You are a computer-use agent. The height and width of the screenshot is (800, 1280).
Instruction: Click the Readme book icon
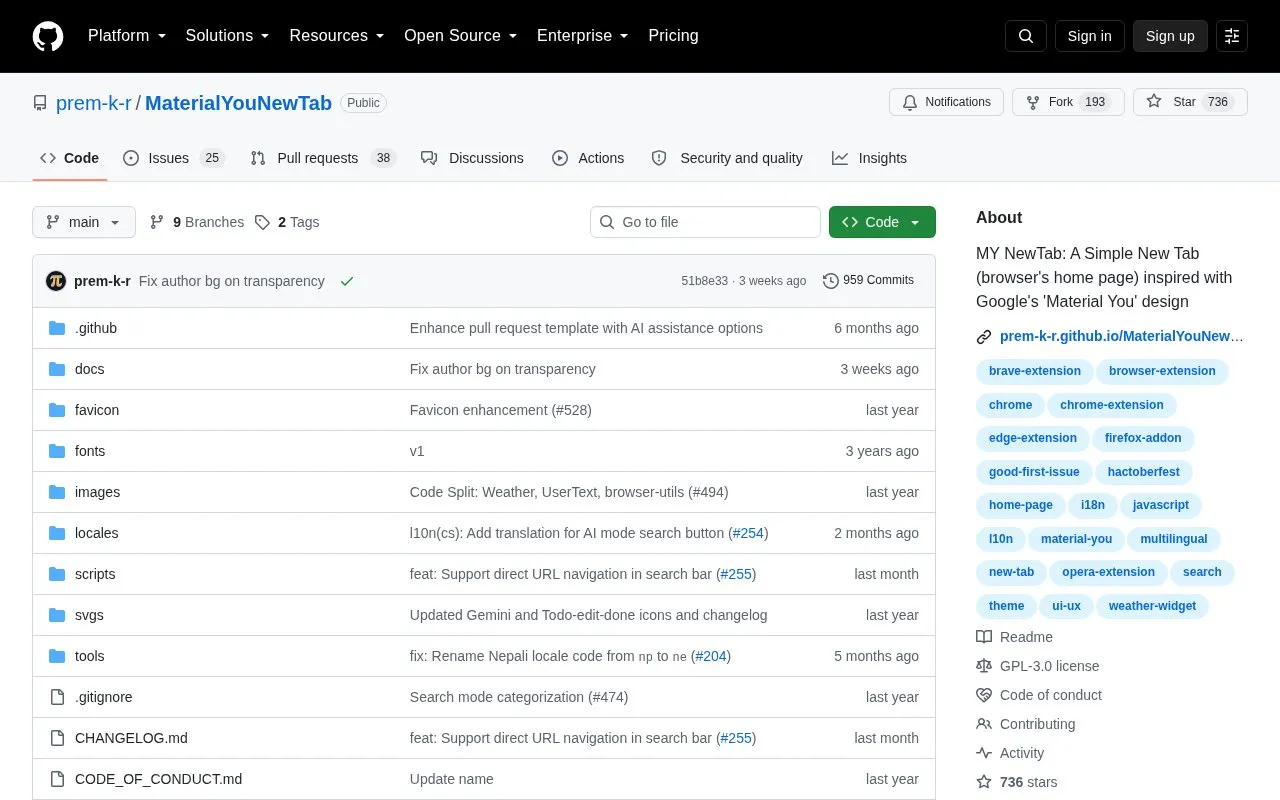click(x=984, y=637)
